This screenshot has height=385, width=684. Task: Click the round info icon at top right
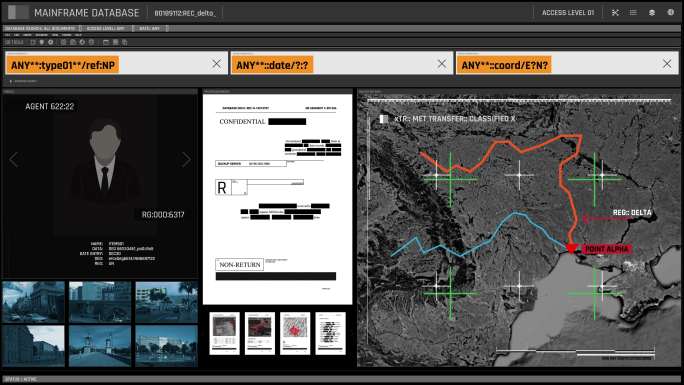tap(670, 12)
